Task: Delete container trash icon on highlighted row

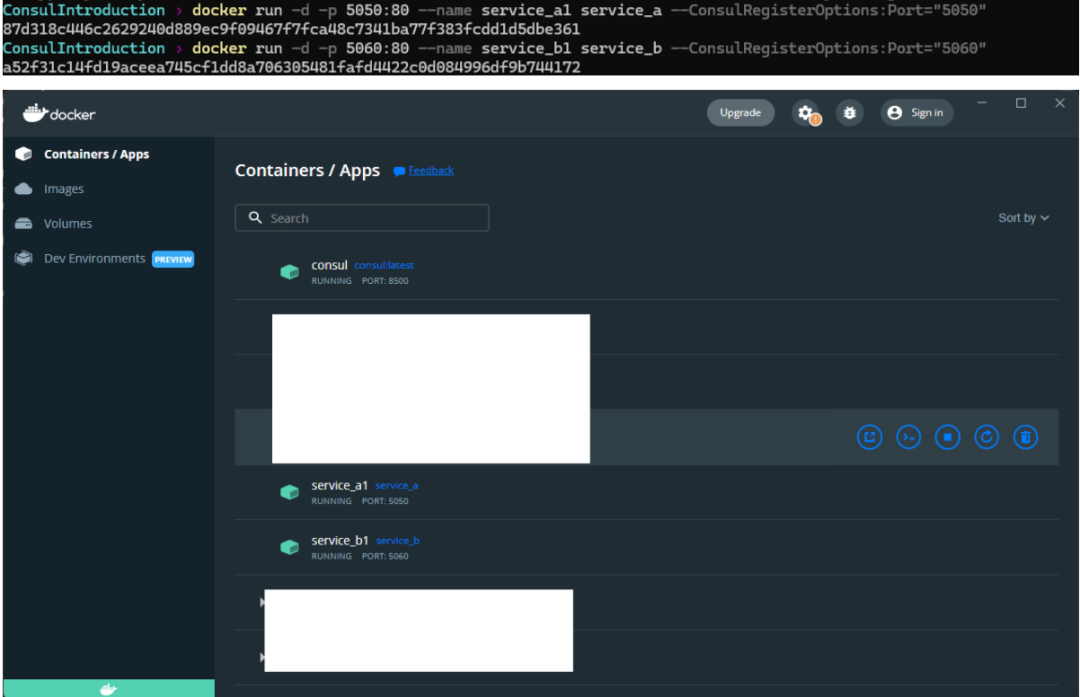Action: [1026, 437]
